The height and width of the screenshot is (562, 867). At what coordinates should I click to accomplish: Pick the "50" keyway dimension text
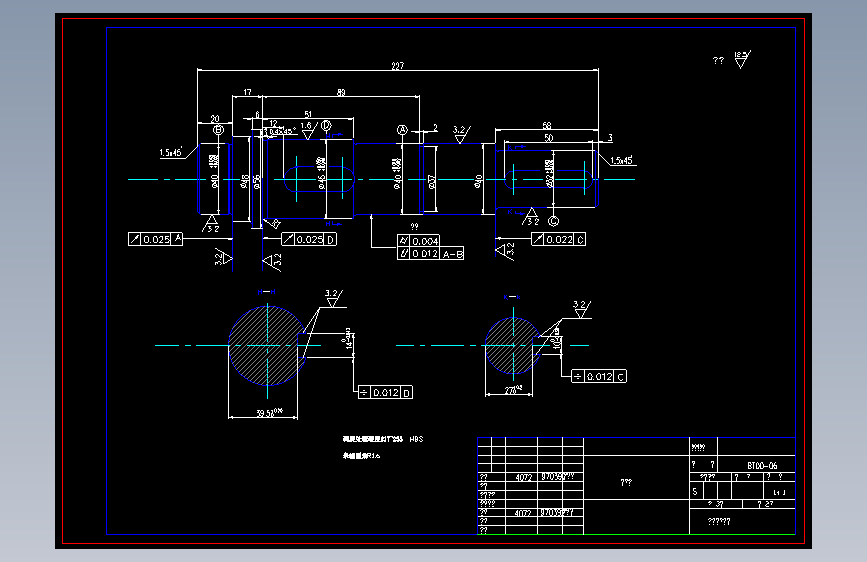pyautogui.click(x=548, y=138)
